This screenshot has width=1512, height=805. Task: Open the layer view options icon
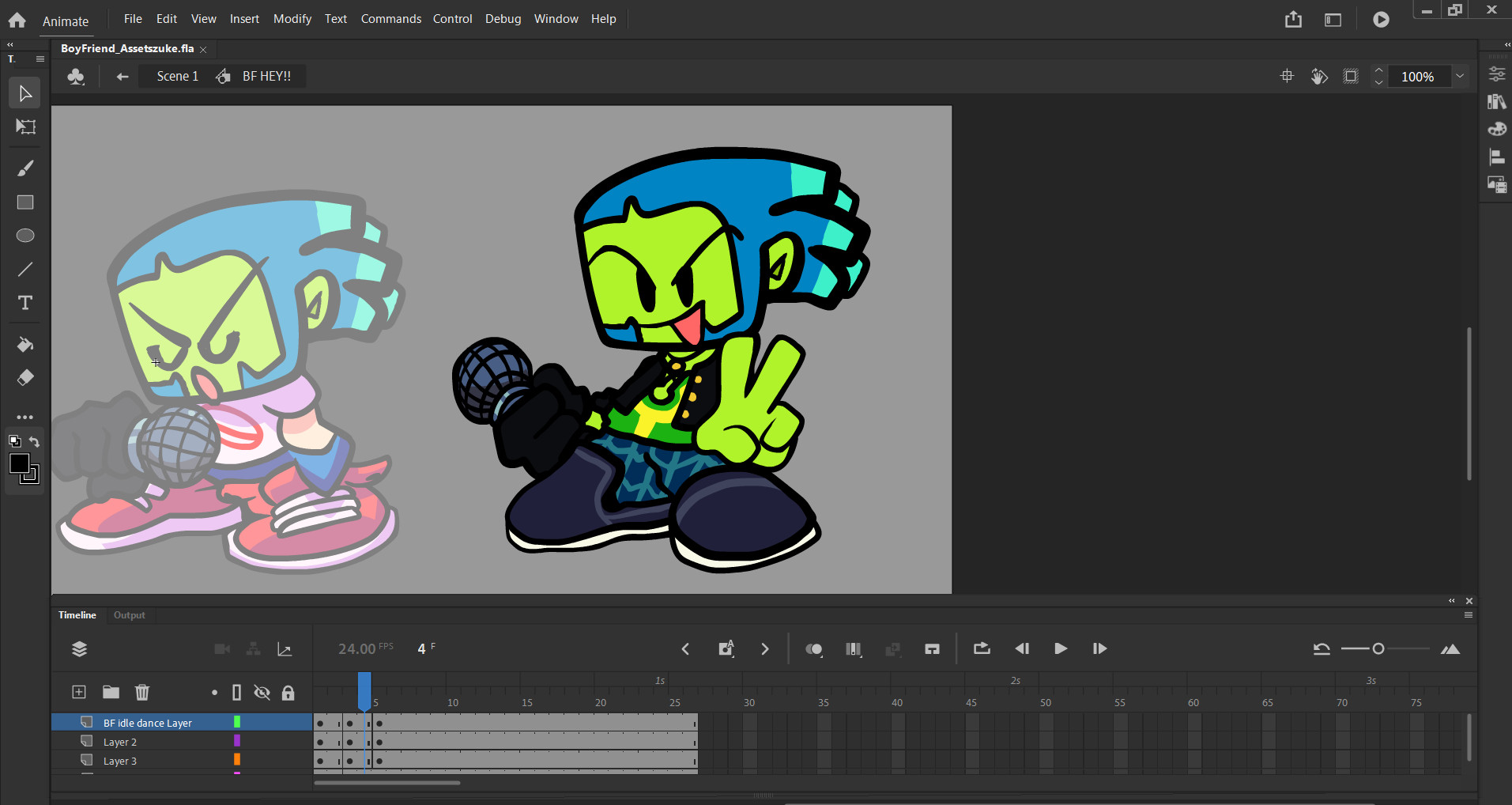point(79,649)
